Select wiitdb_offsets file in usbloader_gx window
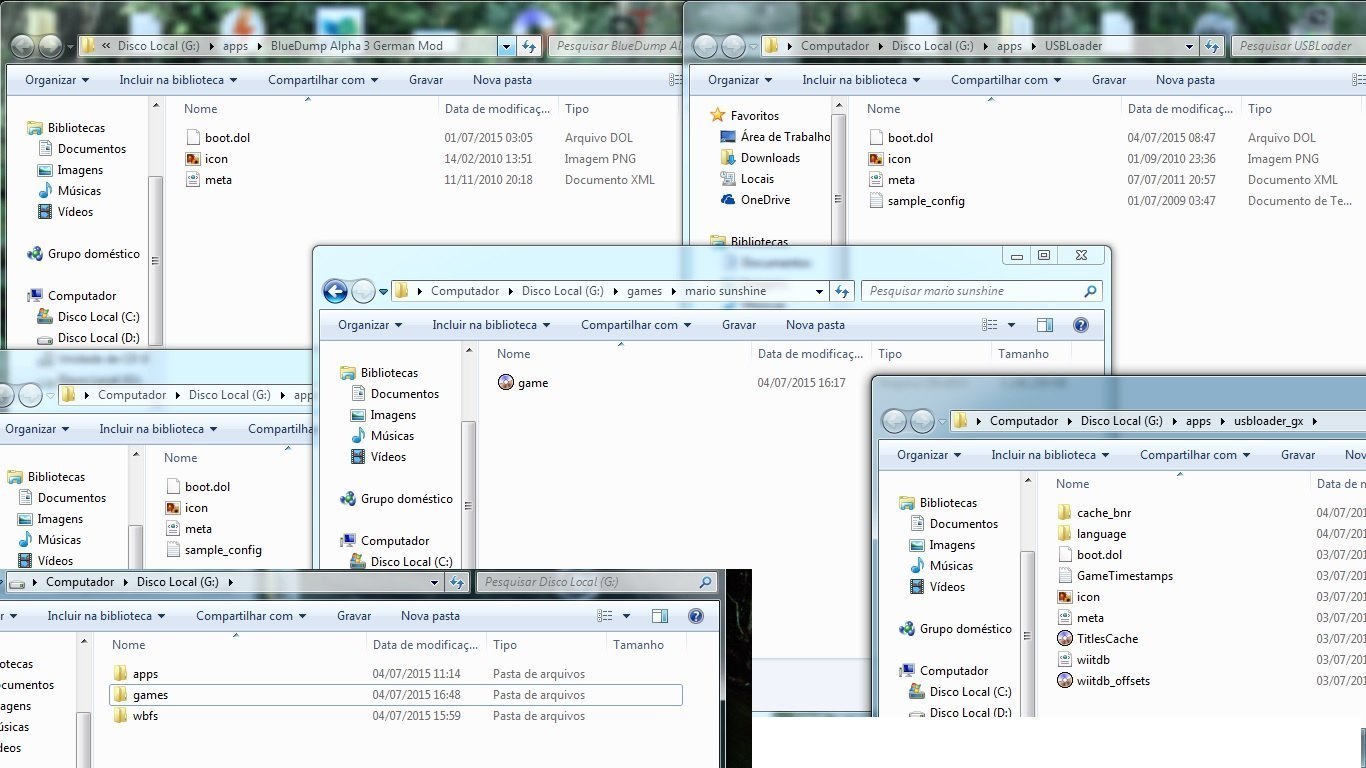1366x768 pixels. pos(1103,681)
